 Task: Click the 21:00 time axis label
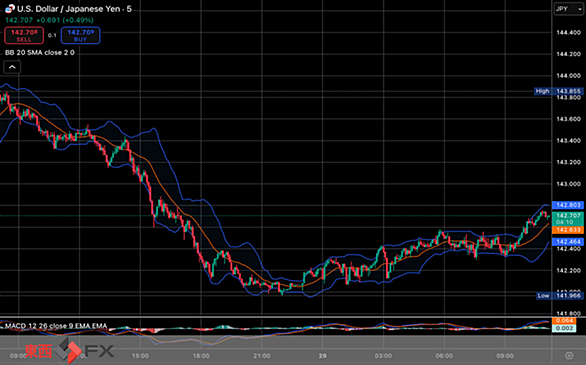coord(262,356)
